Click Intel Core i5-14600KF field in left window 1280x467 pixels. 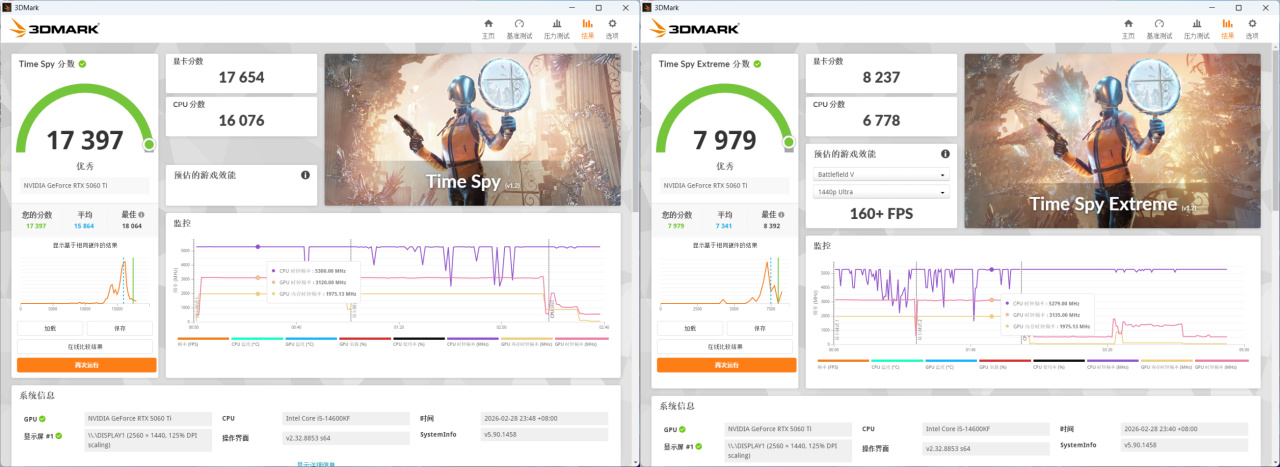point(347,418)
